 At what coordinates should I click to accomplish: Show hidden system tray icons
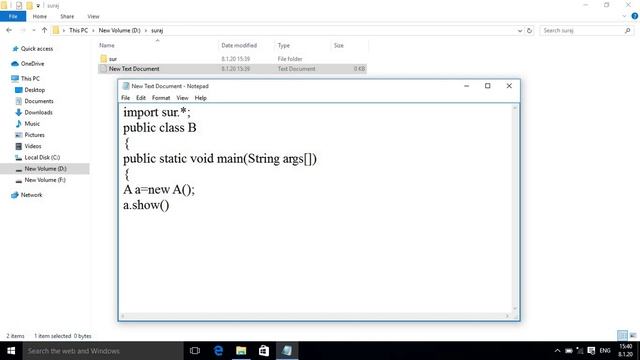(557, 351)
